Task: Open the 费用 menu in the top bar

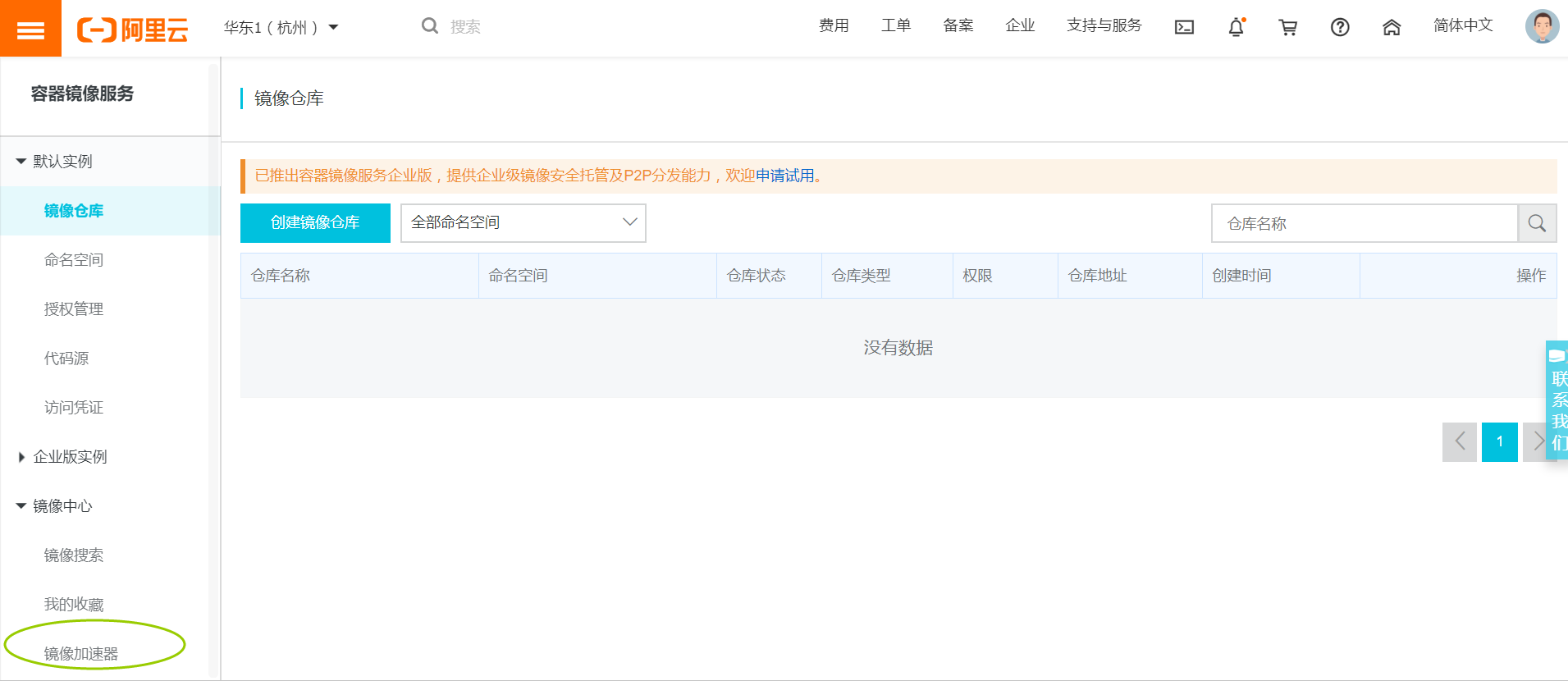Action: tap(833, 25)
